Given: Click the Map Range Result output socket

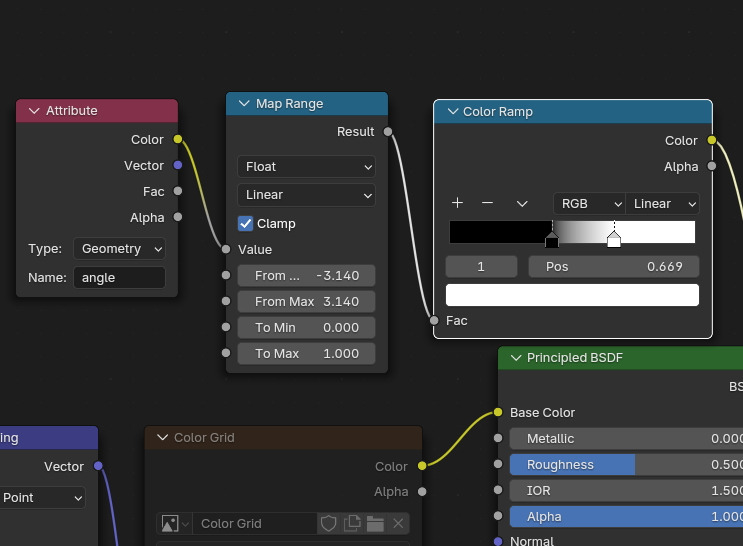Looking at the screenshot, I should pyautogui.click(x=388, y=131).
